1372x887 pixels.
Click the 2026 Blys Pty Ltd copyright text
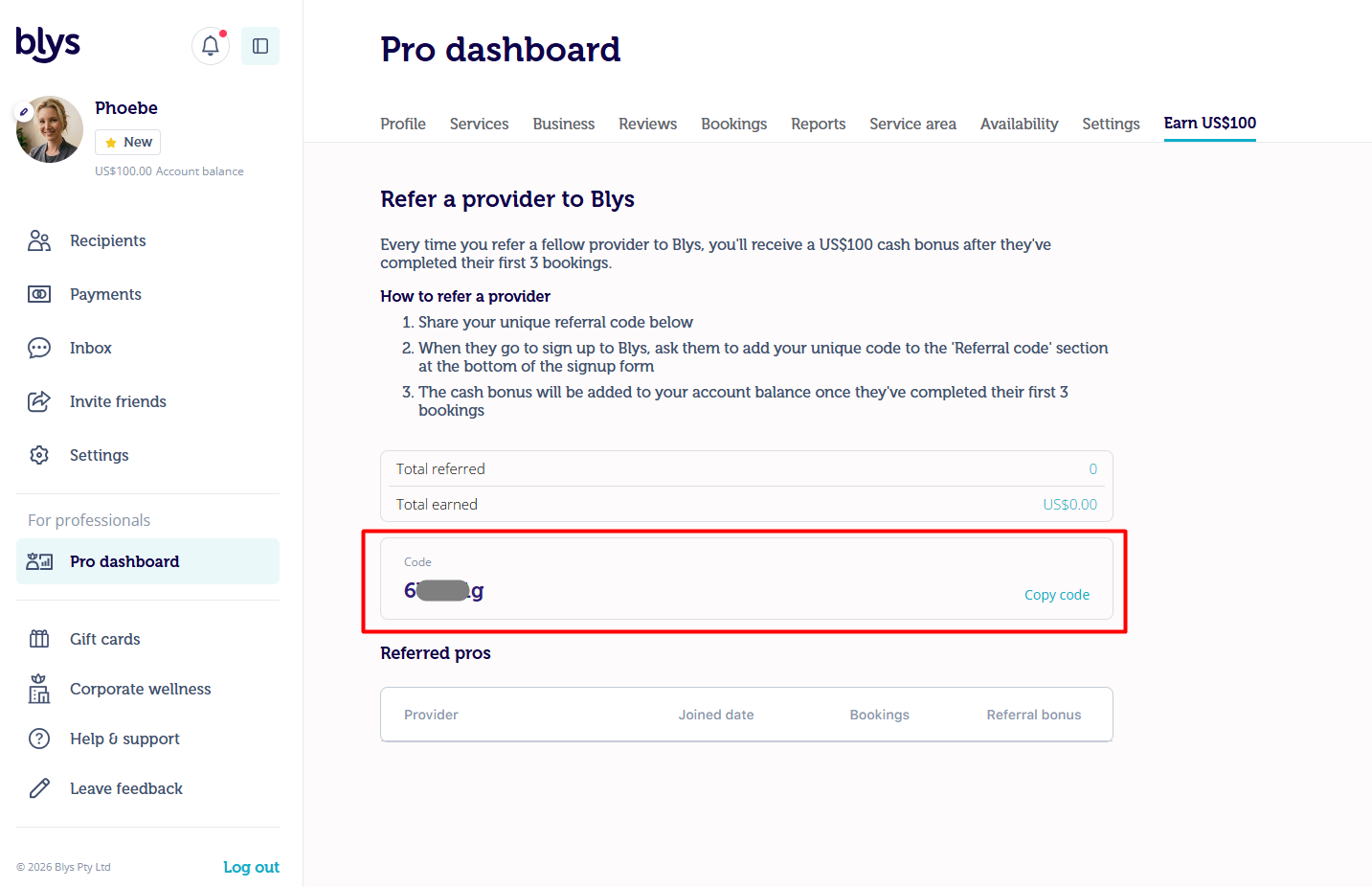pos(63,867)
